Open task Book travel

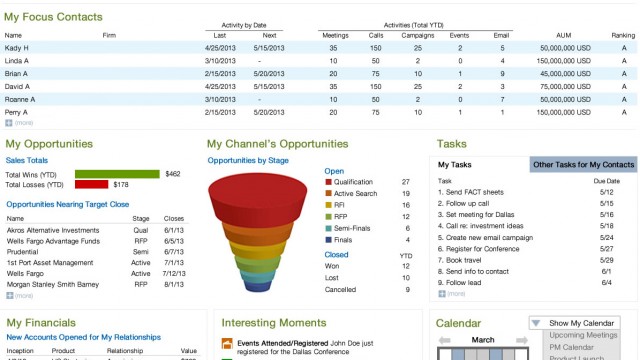point(459,260)
